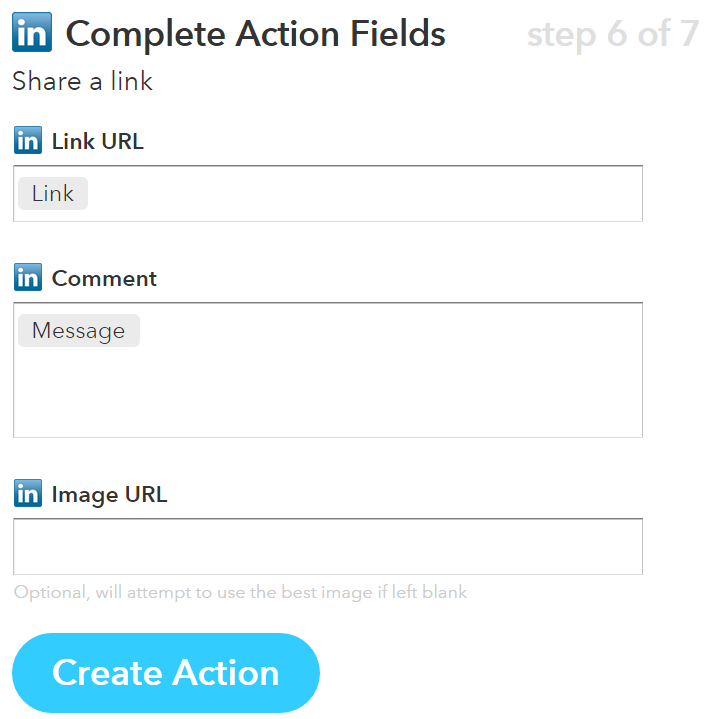
Task: Click the Share a link subtitle
Action: (x=82, y=81)
